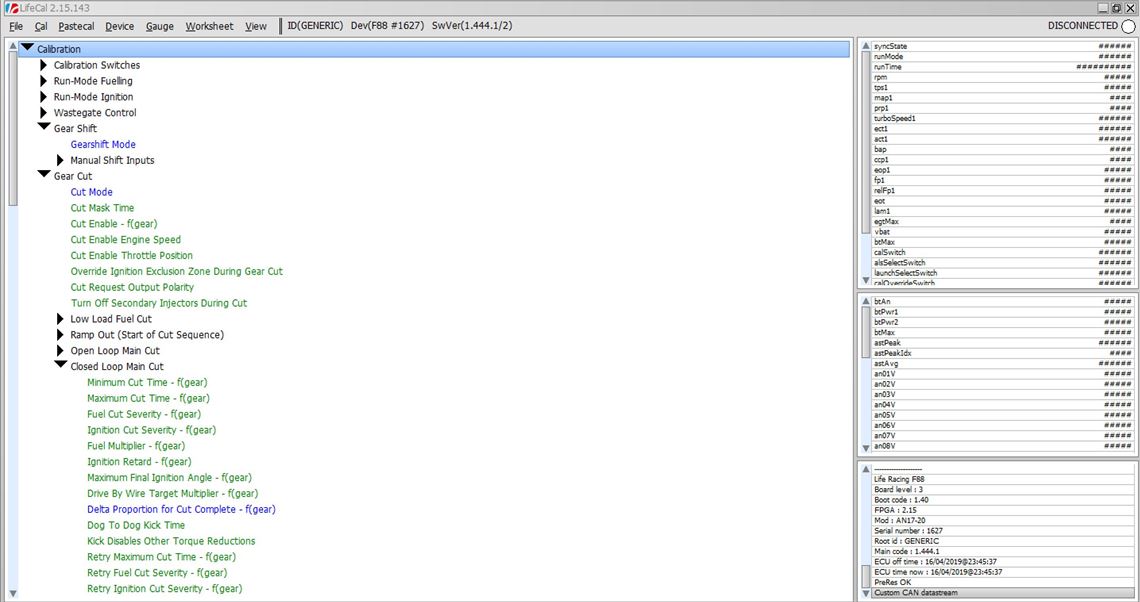This screenshot has width=1140, height=602.
Task: Expand Low Load Fuel Cut arrow
Action: (x=60, y=319)
